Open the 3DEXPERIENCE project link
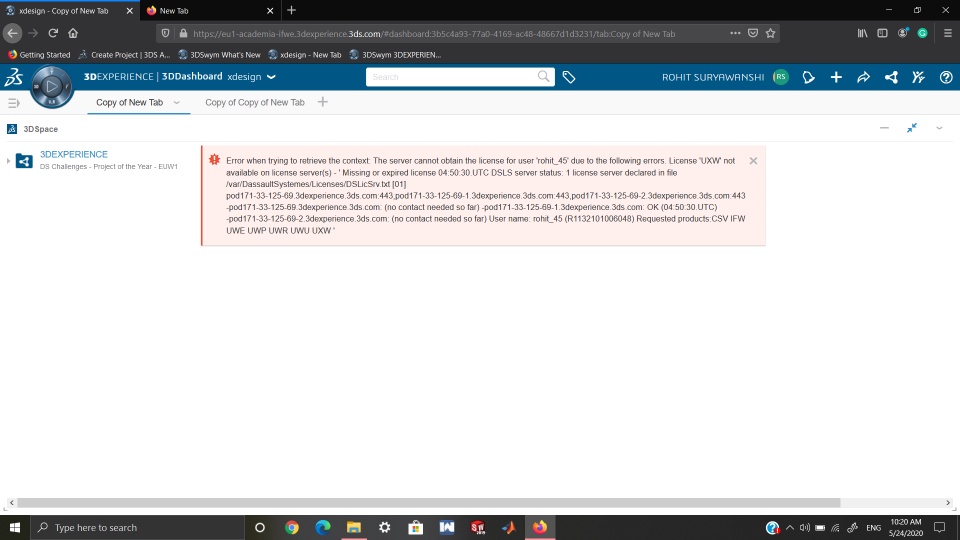 pyautogui.click(x=73, y=154)
